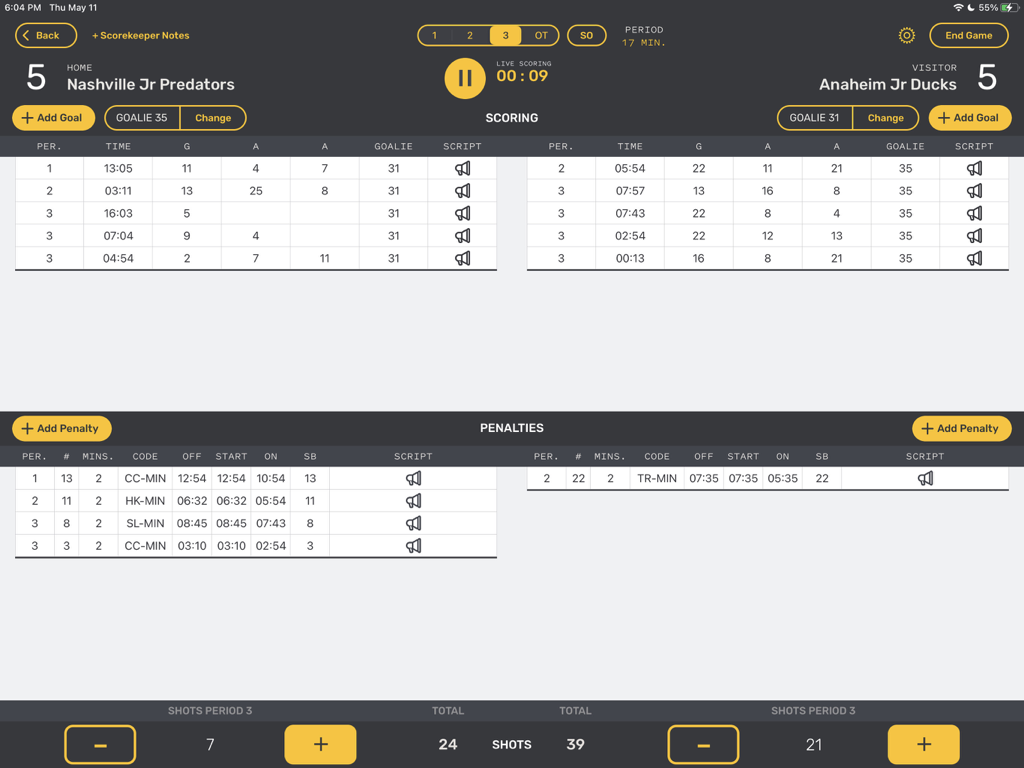
Task: Increase Anaheim's period 3 shot count
Action: coord(923,744)
